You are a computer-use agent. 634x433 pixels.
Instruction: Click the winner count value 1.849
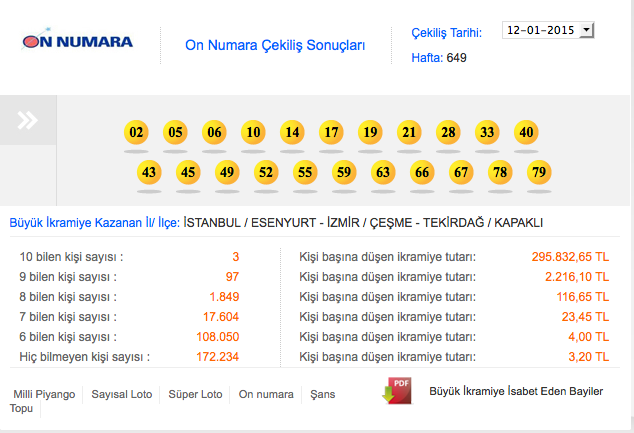pyautogui.click(x=224, y=297)
